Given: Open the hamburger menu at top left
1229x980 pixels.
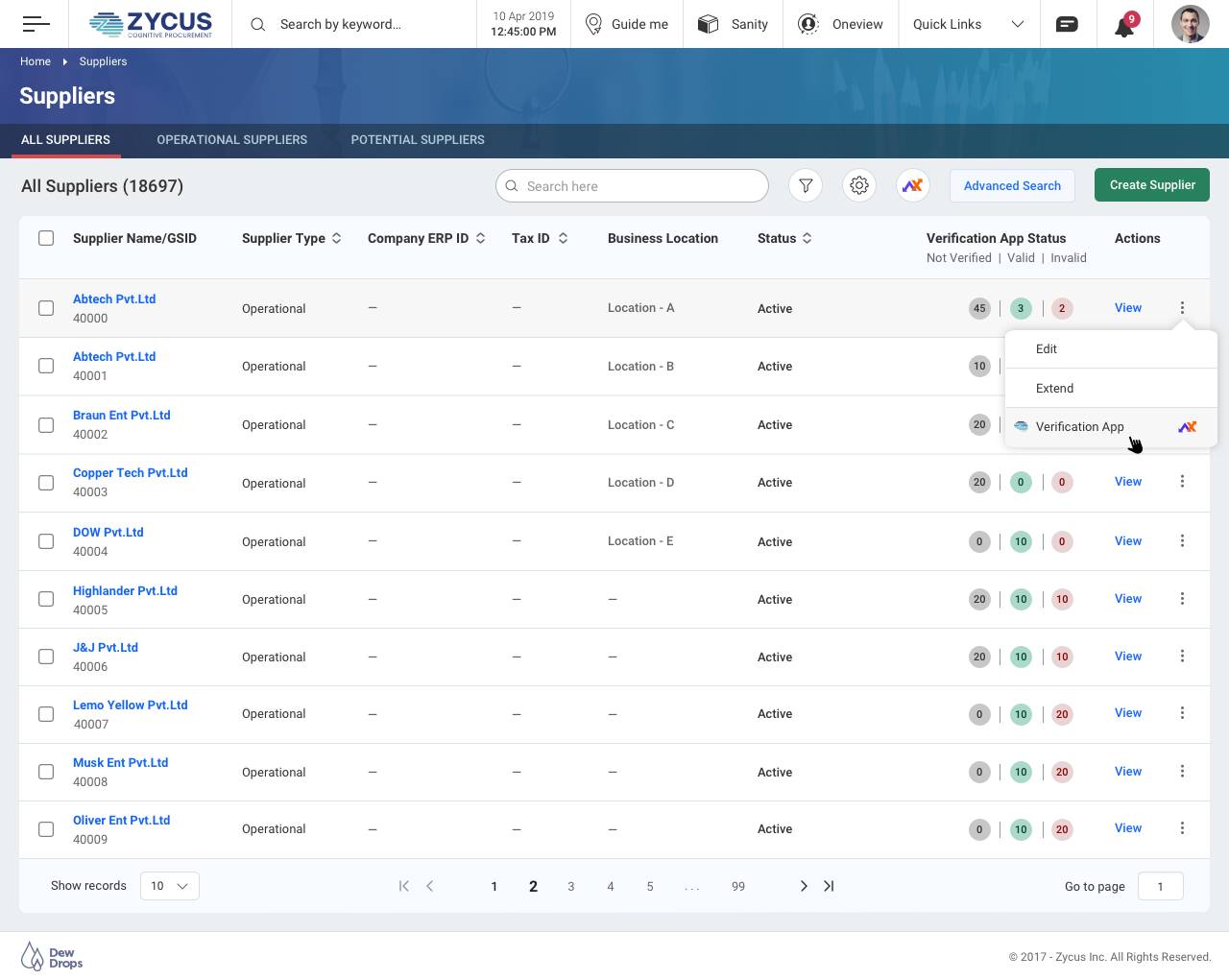Looking at the screenshot, I should (x=35, y=24).
